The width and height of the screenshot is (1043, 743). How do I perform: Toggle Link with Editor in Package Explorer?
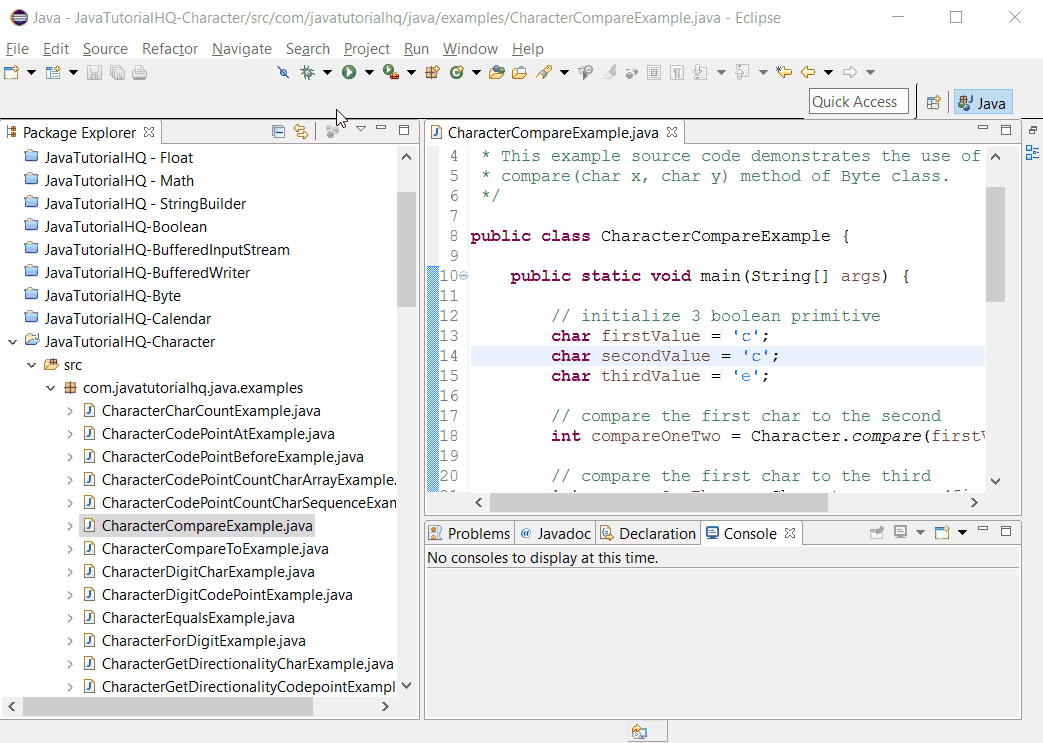(x=303, y=132)
